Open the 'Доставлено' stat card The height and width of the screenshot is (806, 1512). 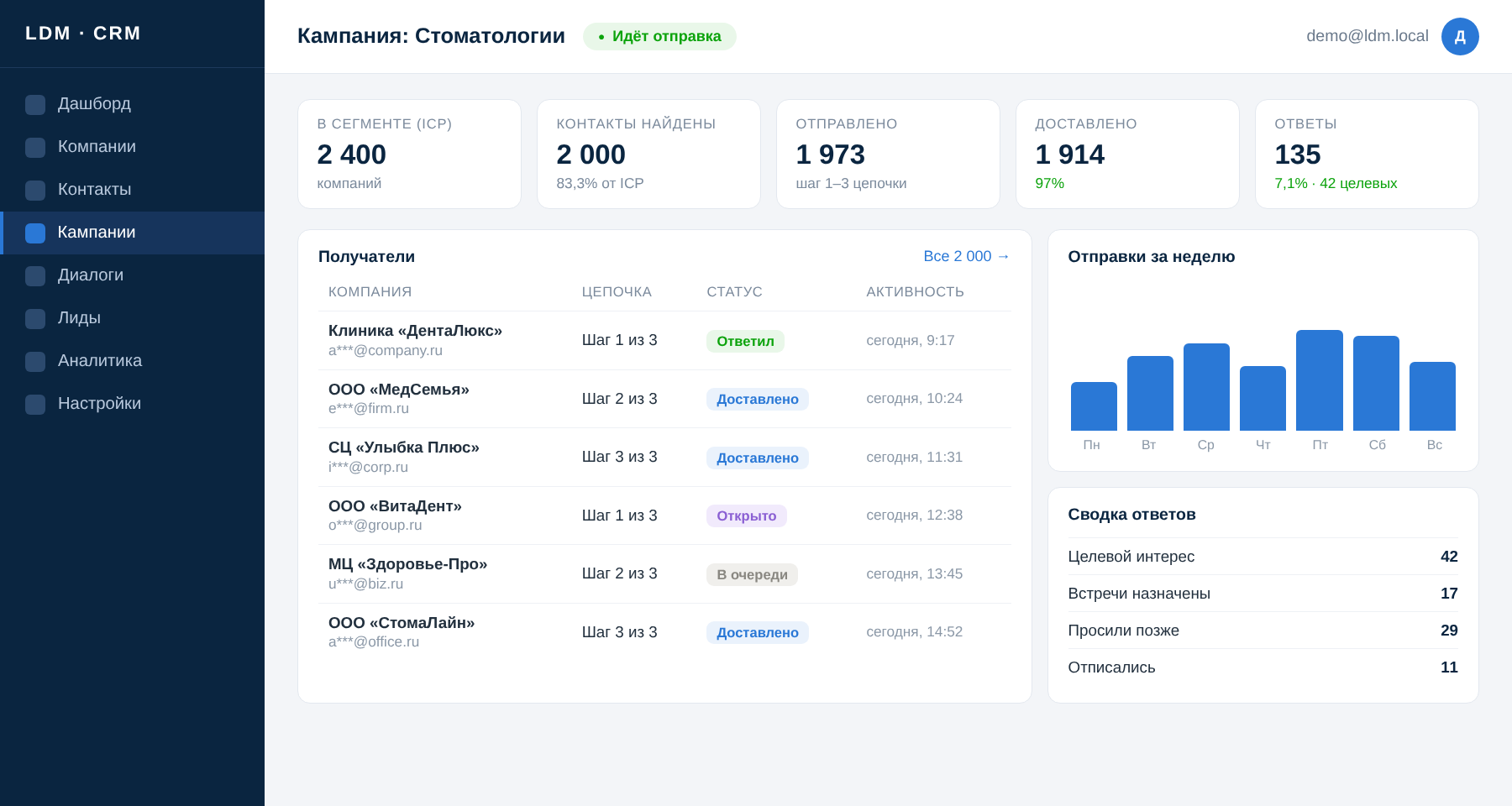(1127, 154)
